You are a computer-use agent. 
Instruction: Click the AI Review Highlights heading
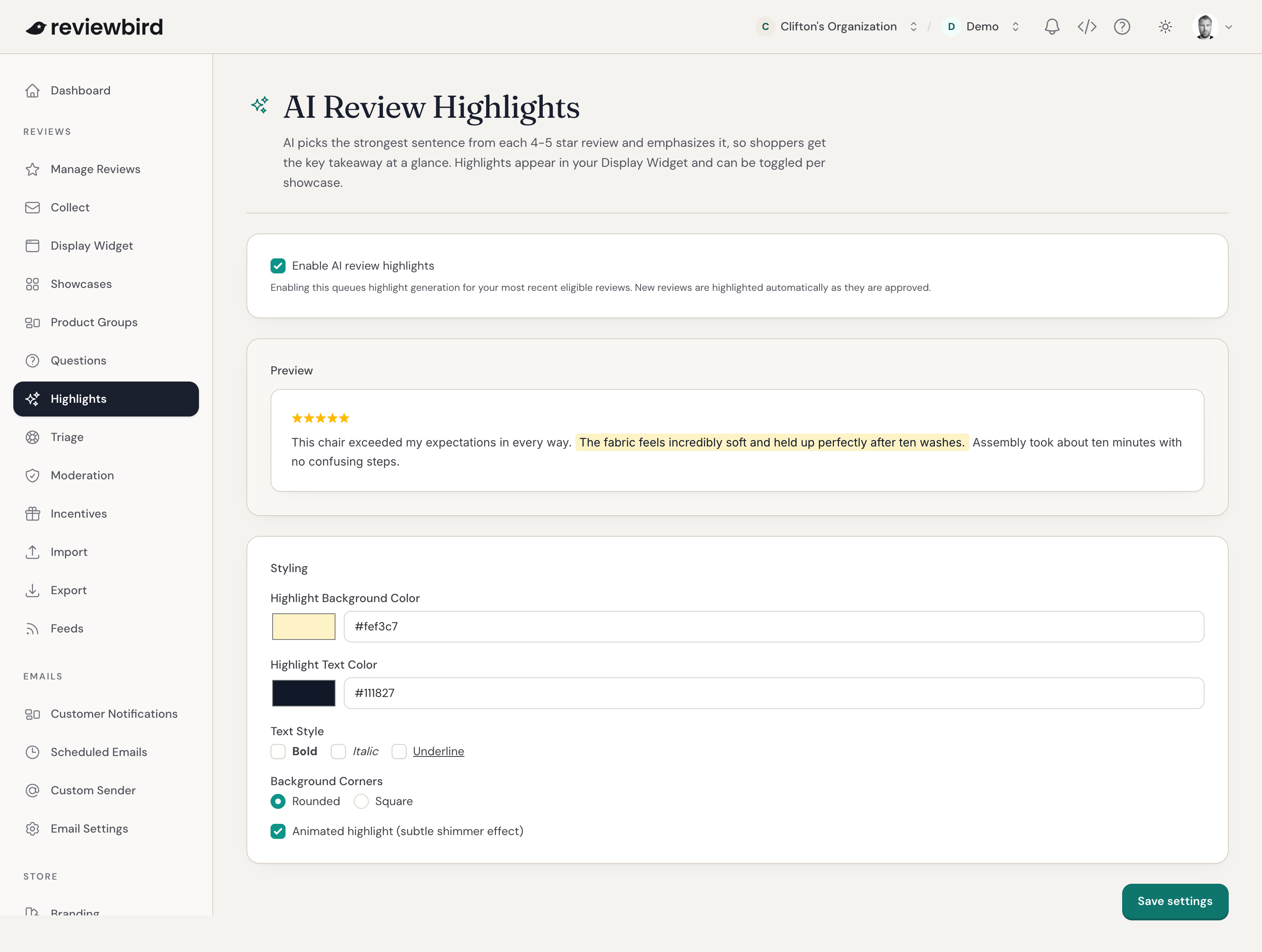[431, 107]
